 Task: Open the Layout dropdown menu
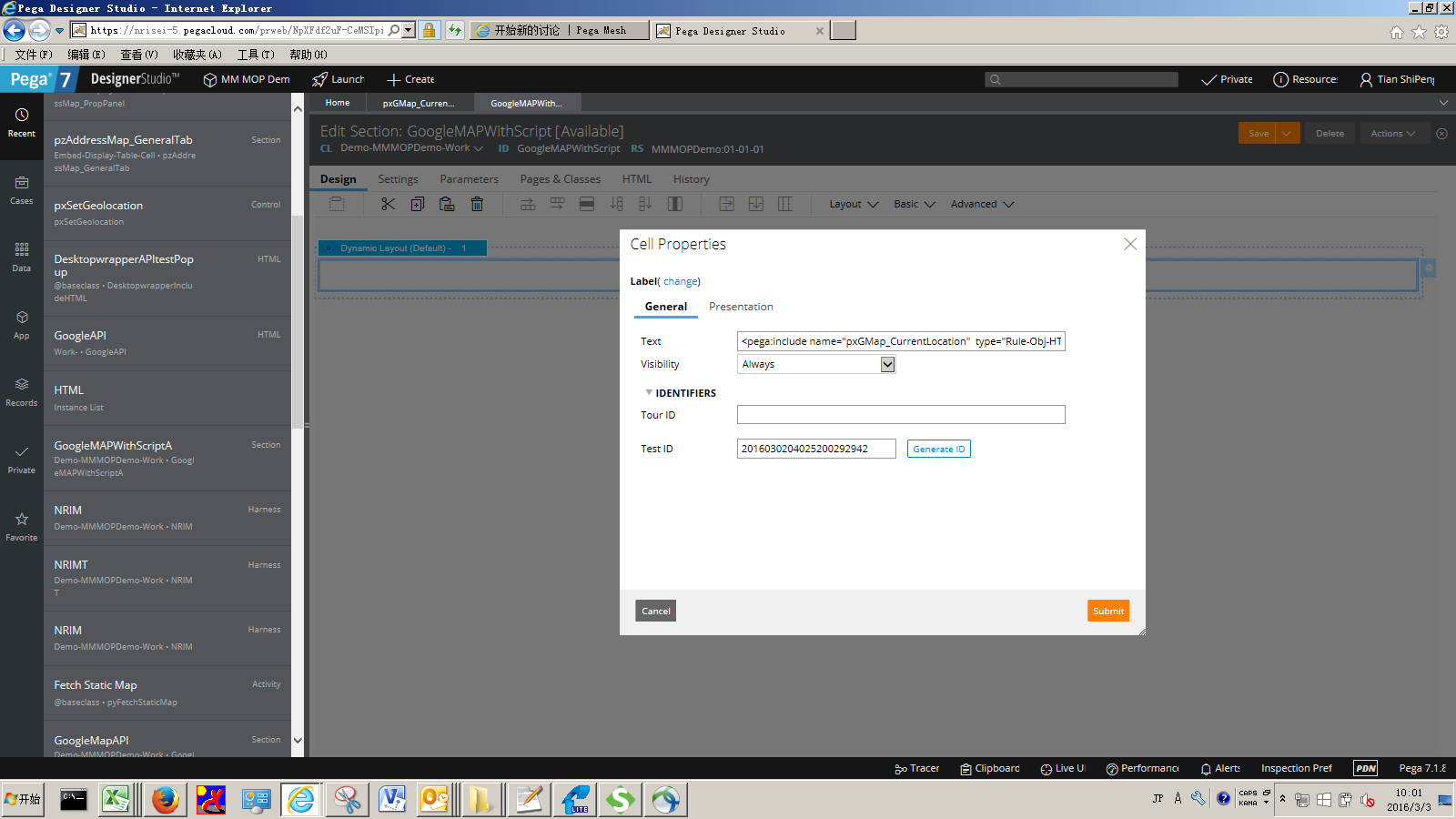[x=853, y=204]
